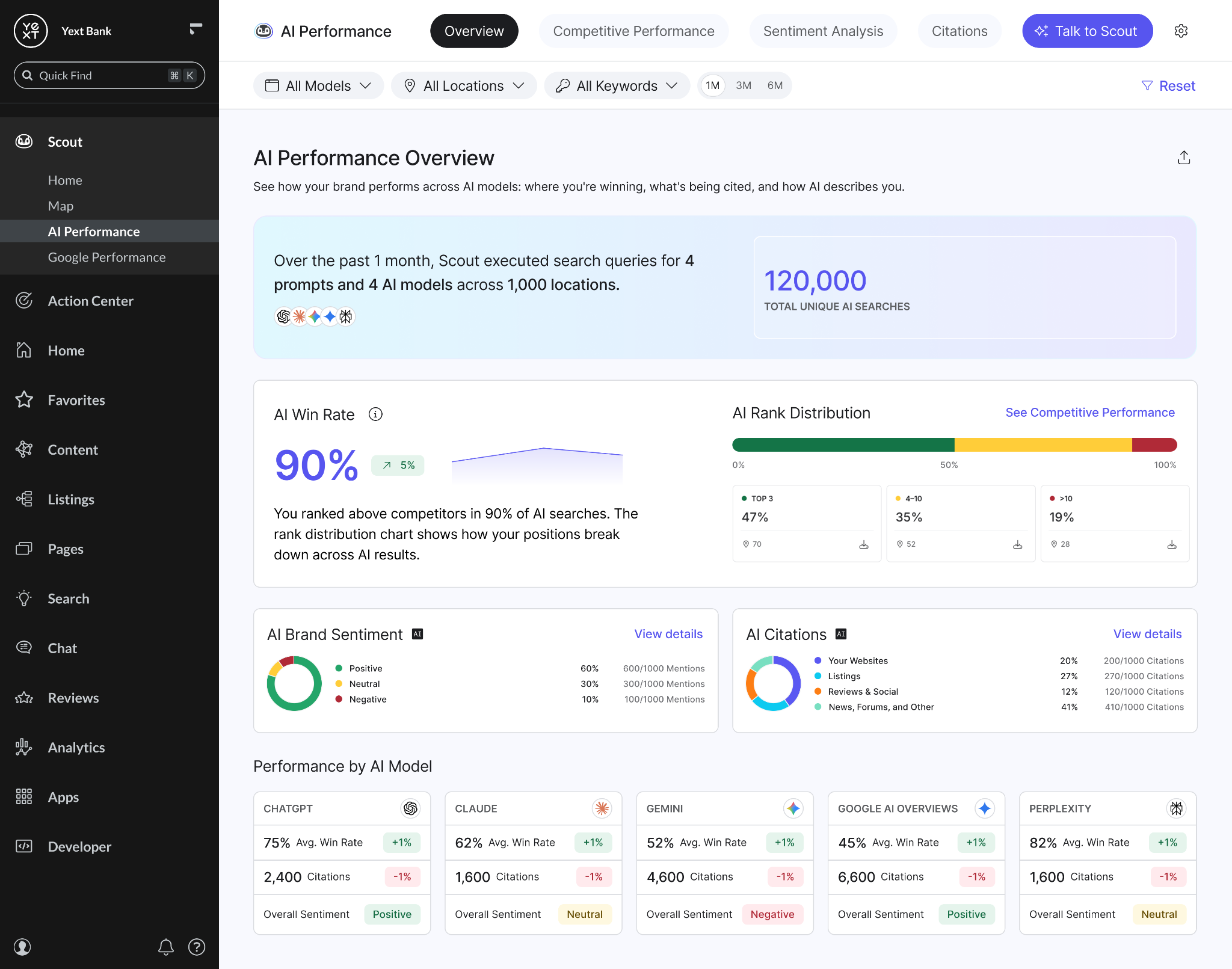Image resolution: width=1232 pixels, height=969 pixels.
Task: Select the 1M time range
Action: tap(713, 85)
